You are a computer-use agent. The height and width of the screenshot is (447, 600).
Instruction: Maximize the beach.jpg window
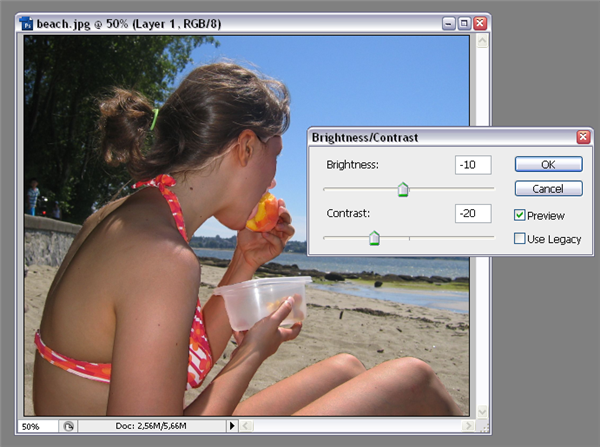(x=464, y=24)
